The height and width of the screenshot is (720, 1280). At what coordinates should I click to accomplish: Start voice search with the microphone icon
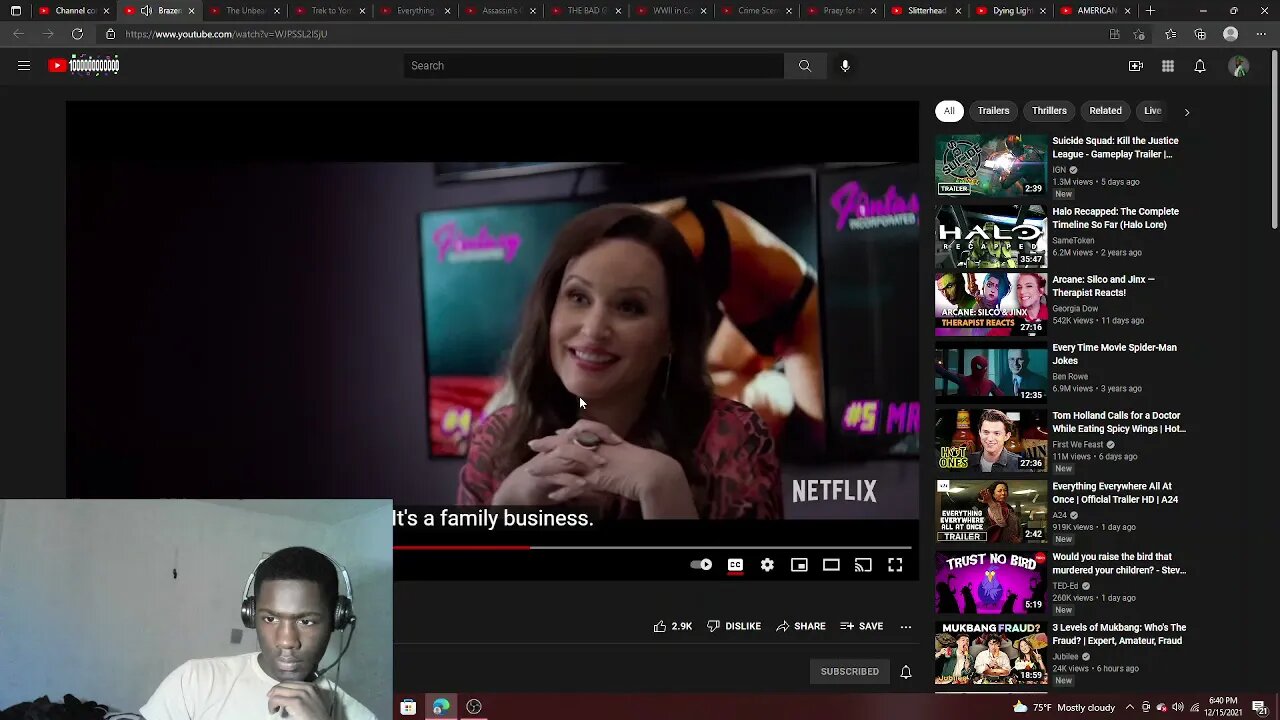coord(845,66)
